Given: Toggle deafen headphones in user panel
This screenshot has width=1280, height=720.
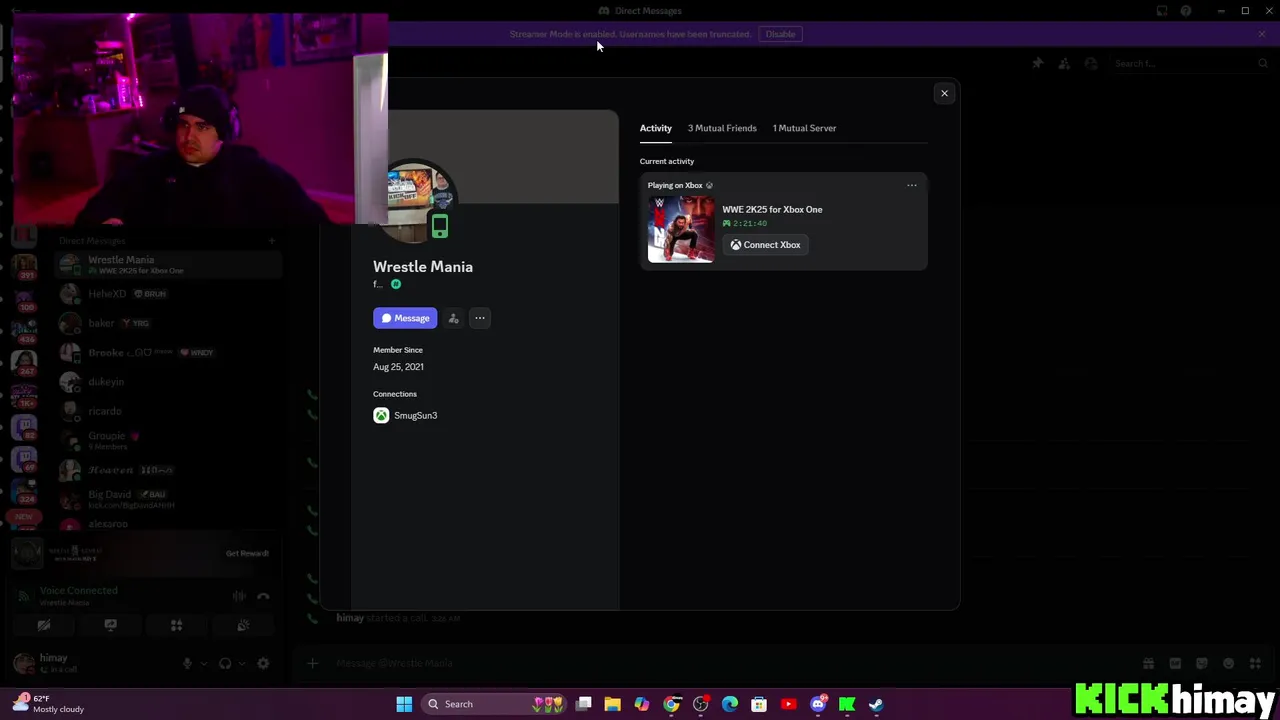Looking at the screenshot, I should coord(225,663).
